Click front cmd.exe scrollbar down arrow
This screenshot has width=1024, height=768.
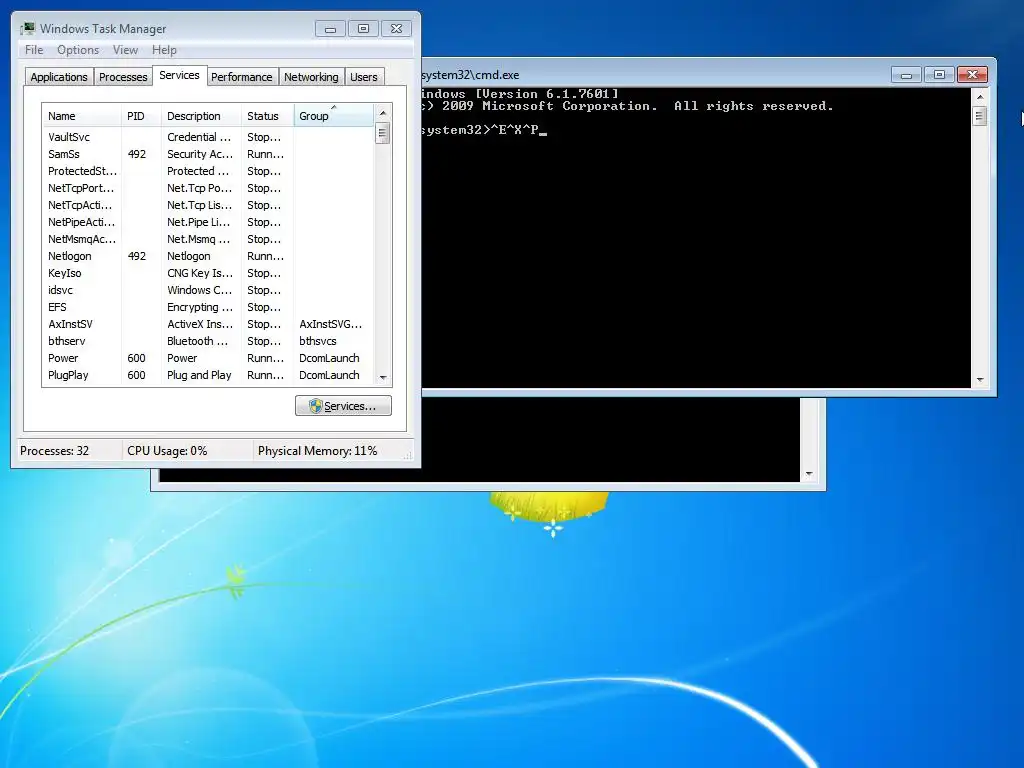pyautogui.click(x=980, y=380)
